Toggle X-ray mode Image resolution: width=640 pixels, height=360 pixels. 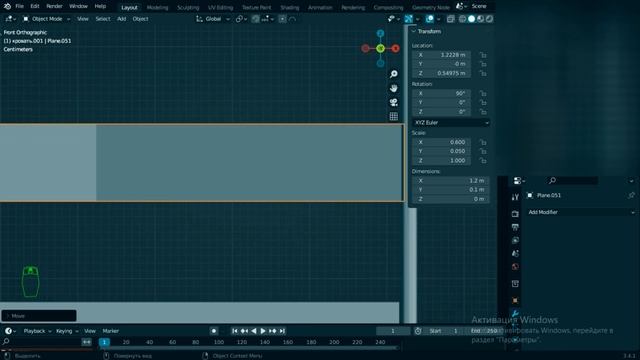click(x=451, y=19)
